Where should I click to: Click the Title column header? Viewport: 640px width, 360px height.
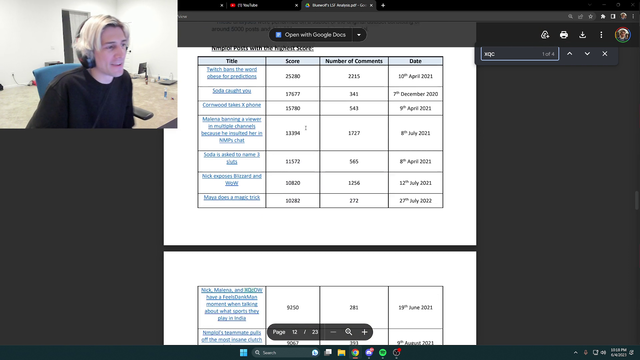pos(231,61)
